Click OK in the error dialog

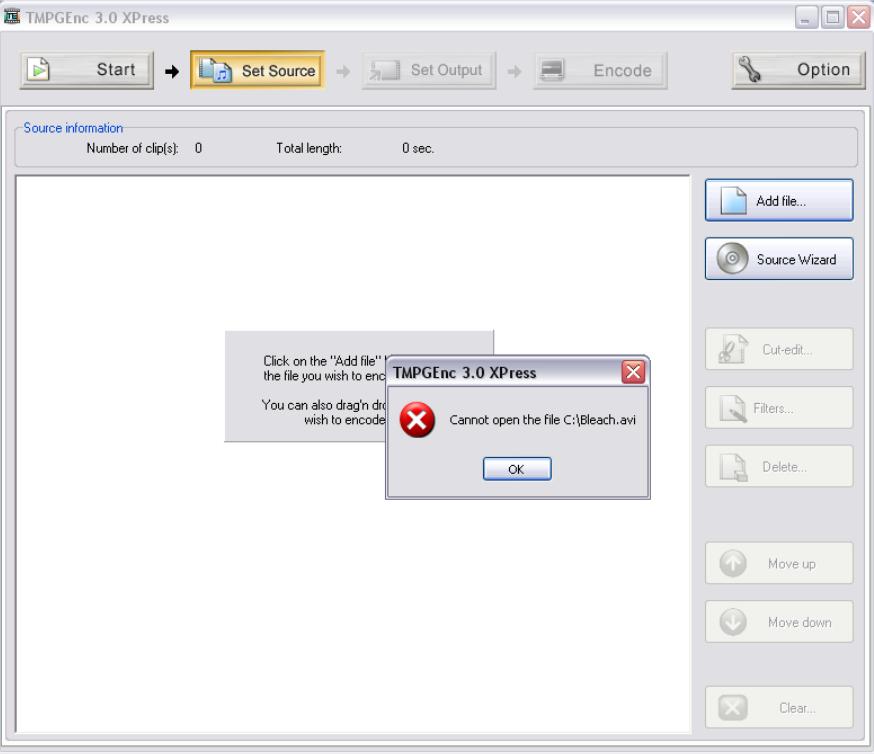[x=517, y=469]
